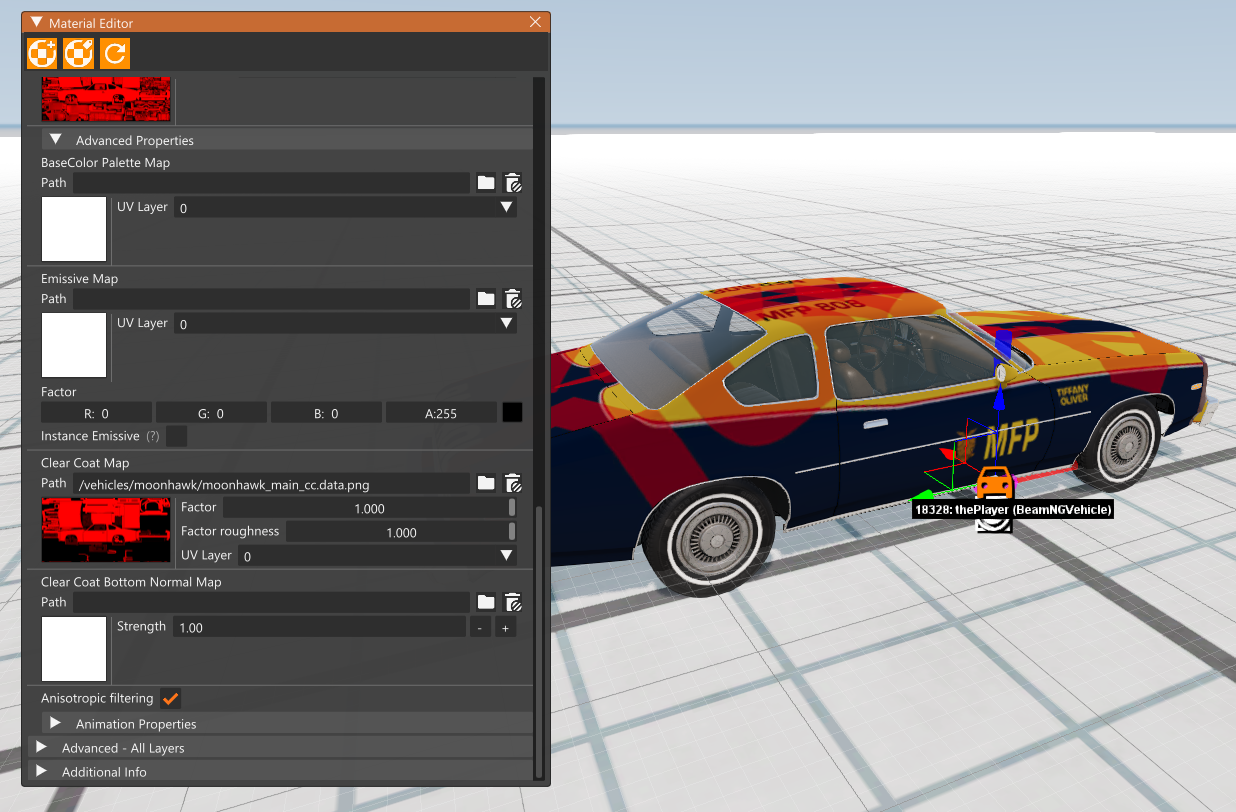Click the white BaseColor Palette Map thumbnail
The image size is (1236, 812).
(x=74, y=229)
